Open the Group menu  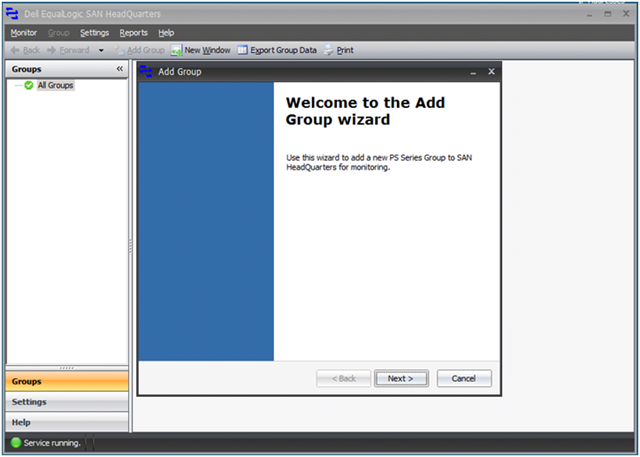coord(58,33)
